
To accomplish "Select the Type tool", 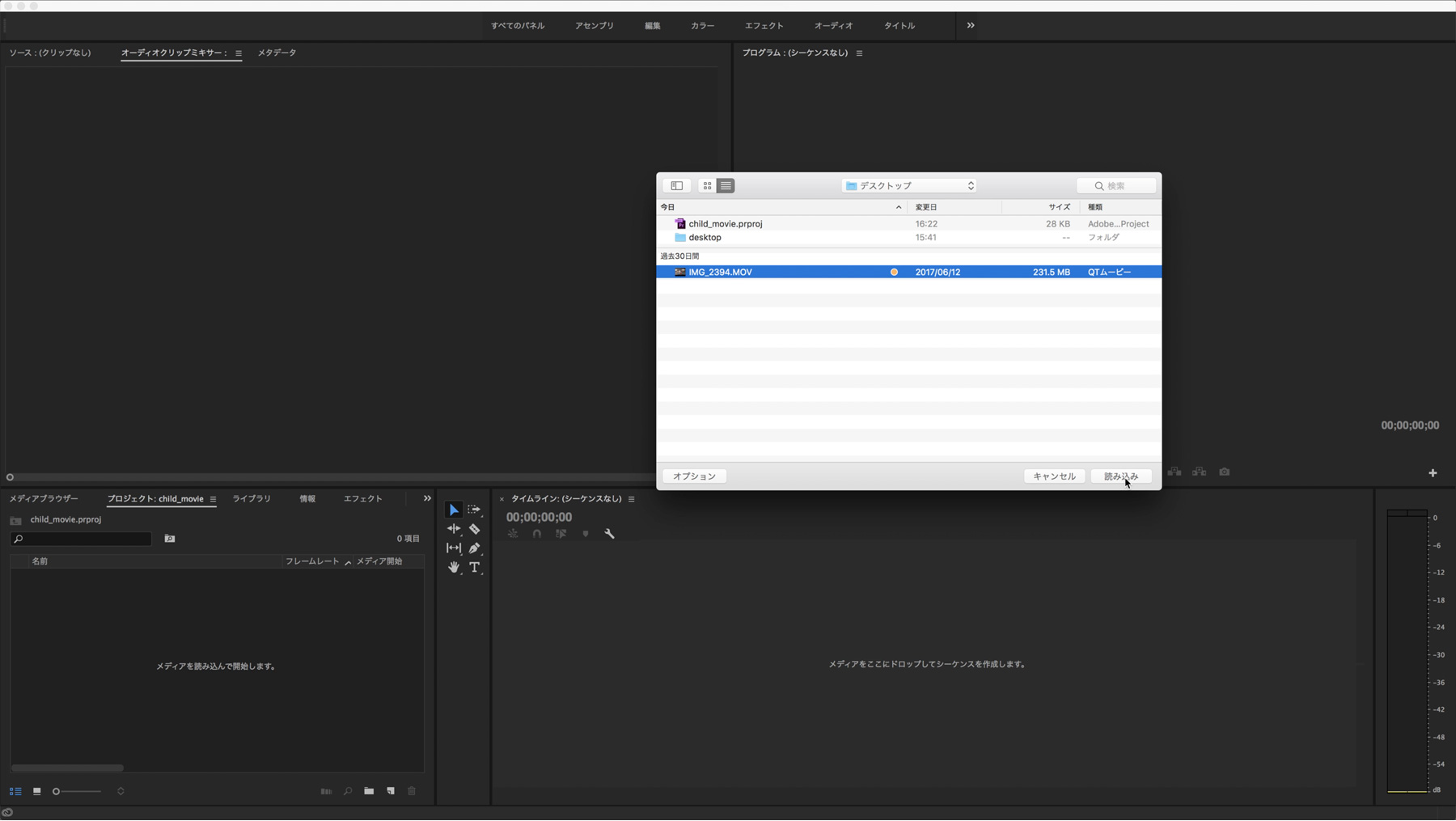I will [x=475, y=568].
